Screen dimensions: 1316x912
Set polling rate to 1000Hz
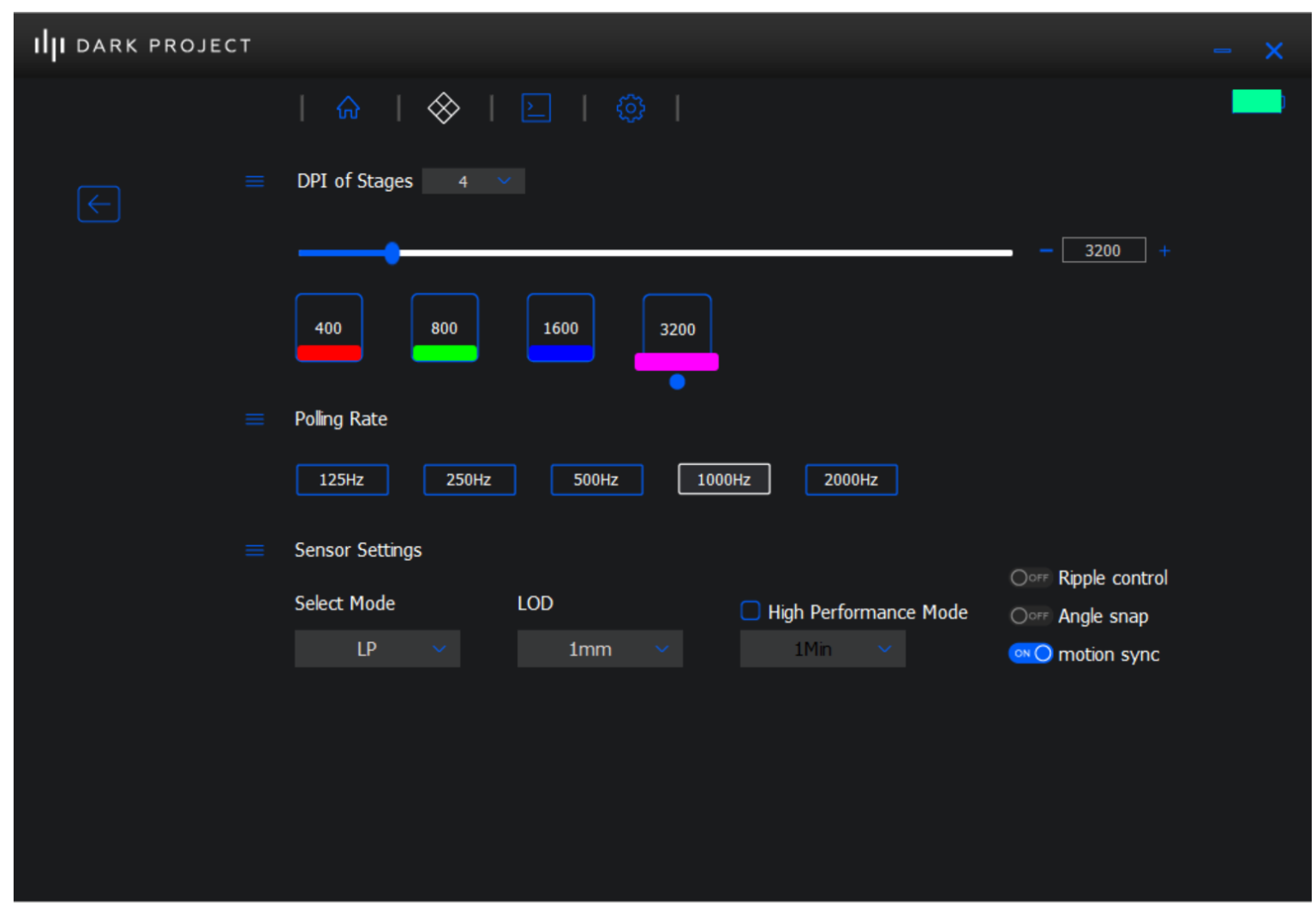click(724, 480)
